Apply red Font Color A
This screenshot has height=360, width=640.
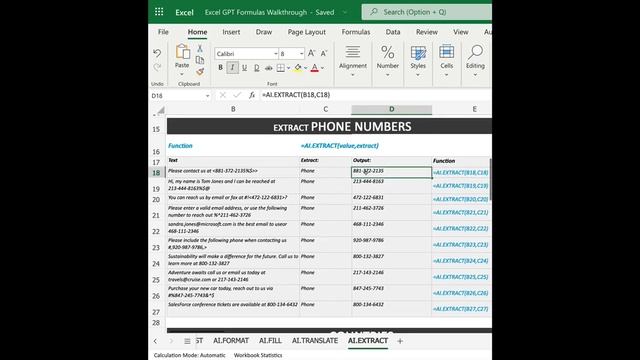click(x=314, y=68)
